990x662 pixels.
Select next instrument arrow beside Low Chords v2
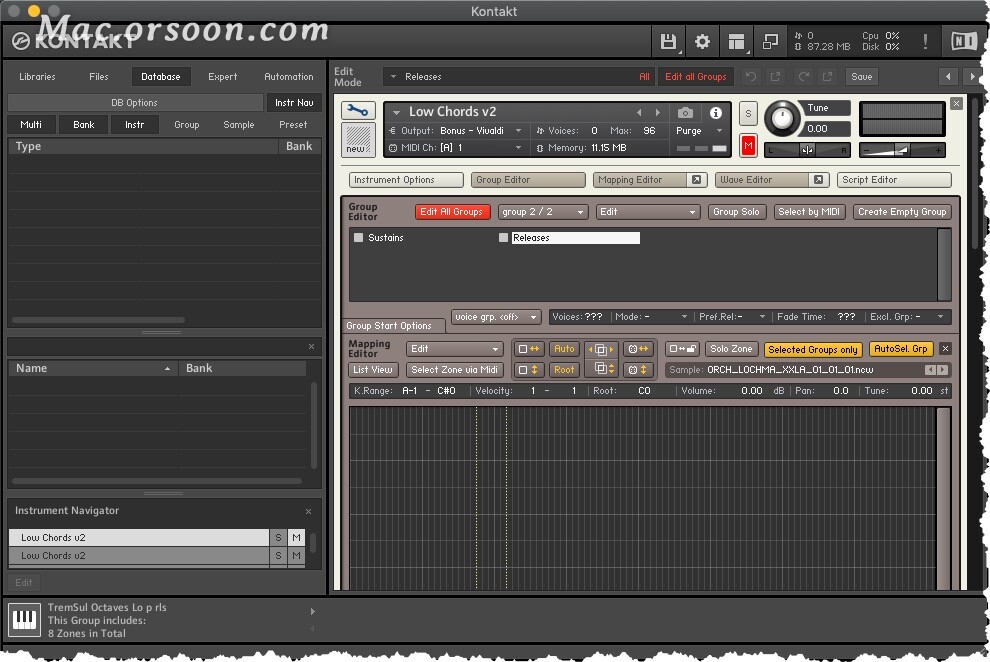click(x=658, y=112)
